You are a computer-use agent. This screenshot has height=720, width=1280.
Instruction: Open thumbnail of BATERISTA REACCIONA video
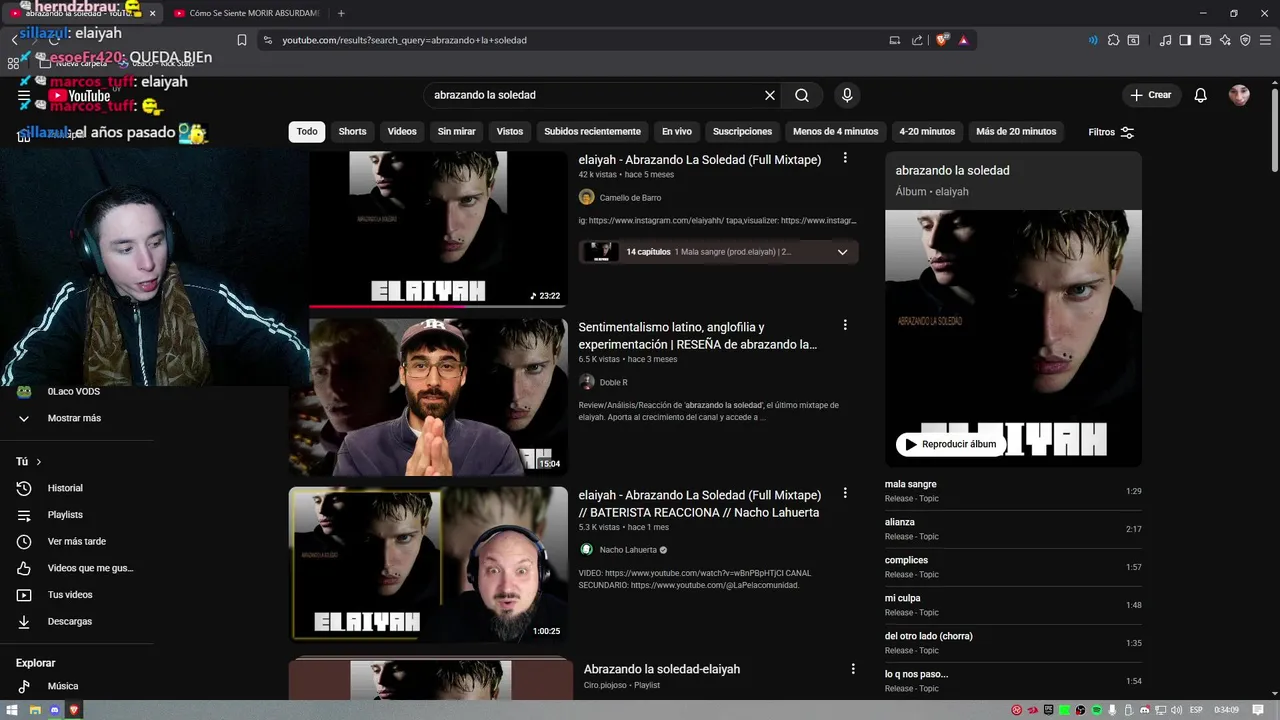428,565
